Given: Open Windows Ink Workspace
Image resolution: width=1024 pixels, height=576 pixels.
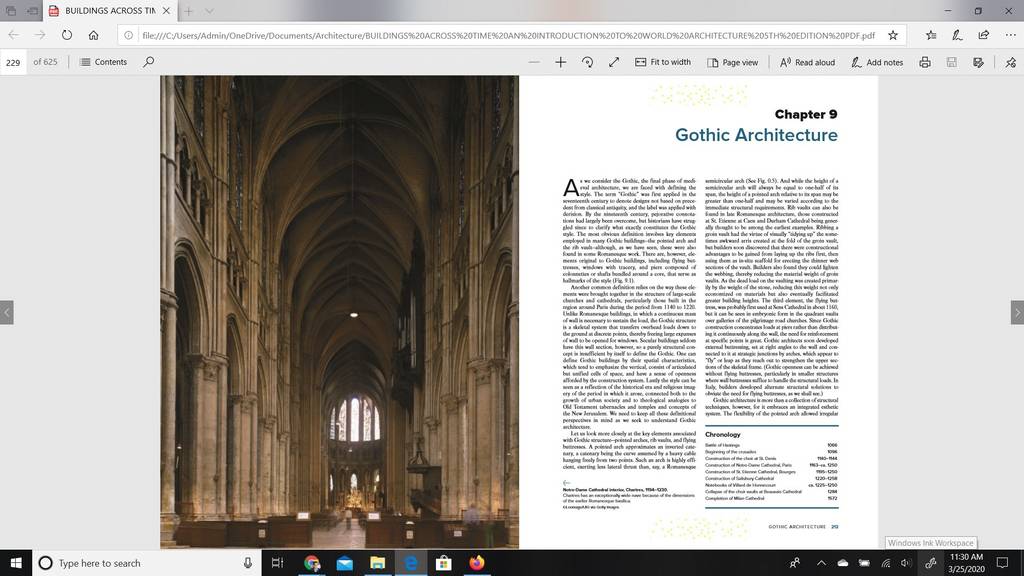Looking at the screenshot, I should (931, 563).
